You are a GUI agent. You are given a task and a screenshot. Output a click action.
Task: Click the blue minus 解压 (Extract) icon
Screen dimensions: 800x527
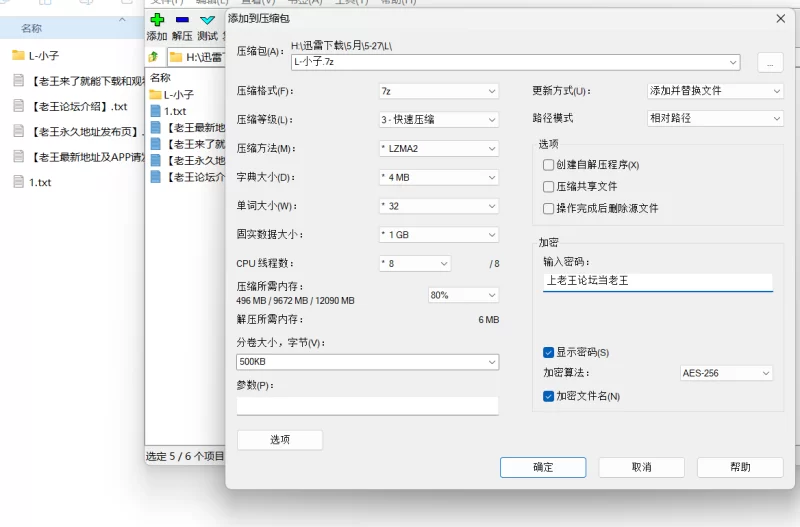point(182,19)
